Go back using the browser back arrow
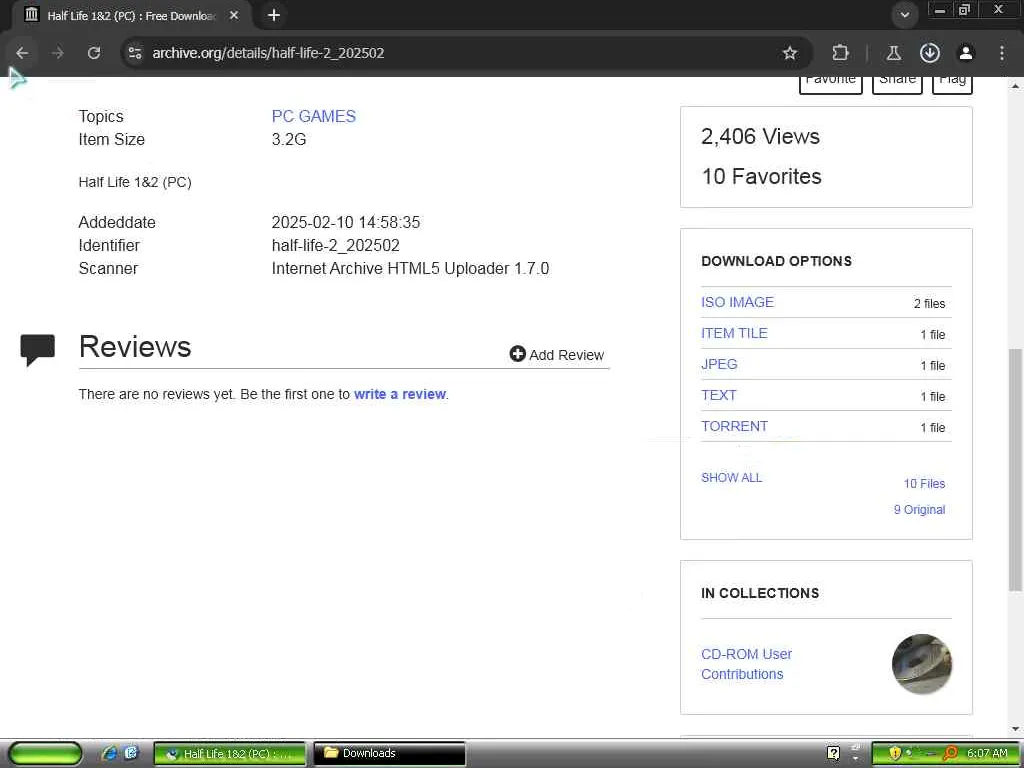Image resolution: width=1024 pixels, height=768 pixels. click(22, 53)
